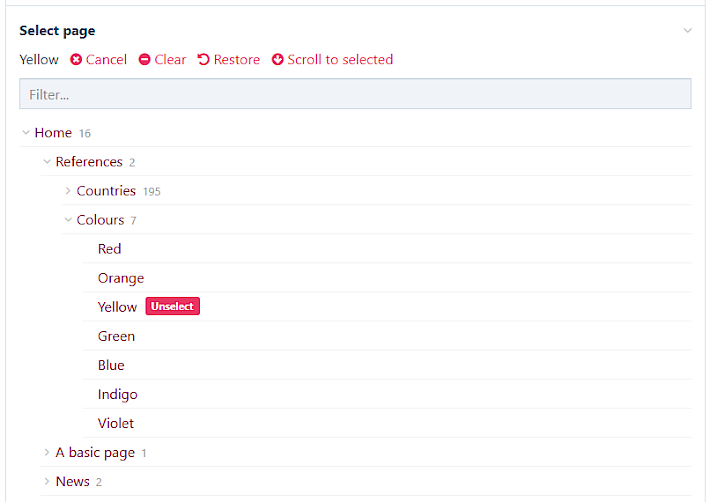
Task: Choose the Orange page
Action: (x=121, y=278)
